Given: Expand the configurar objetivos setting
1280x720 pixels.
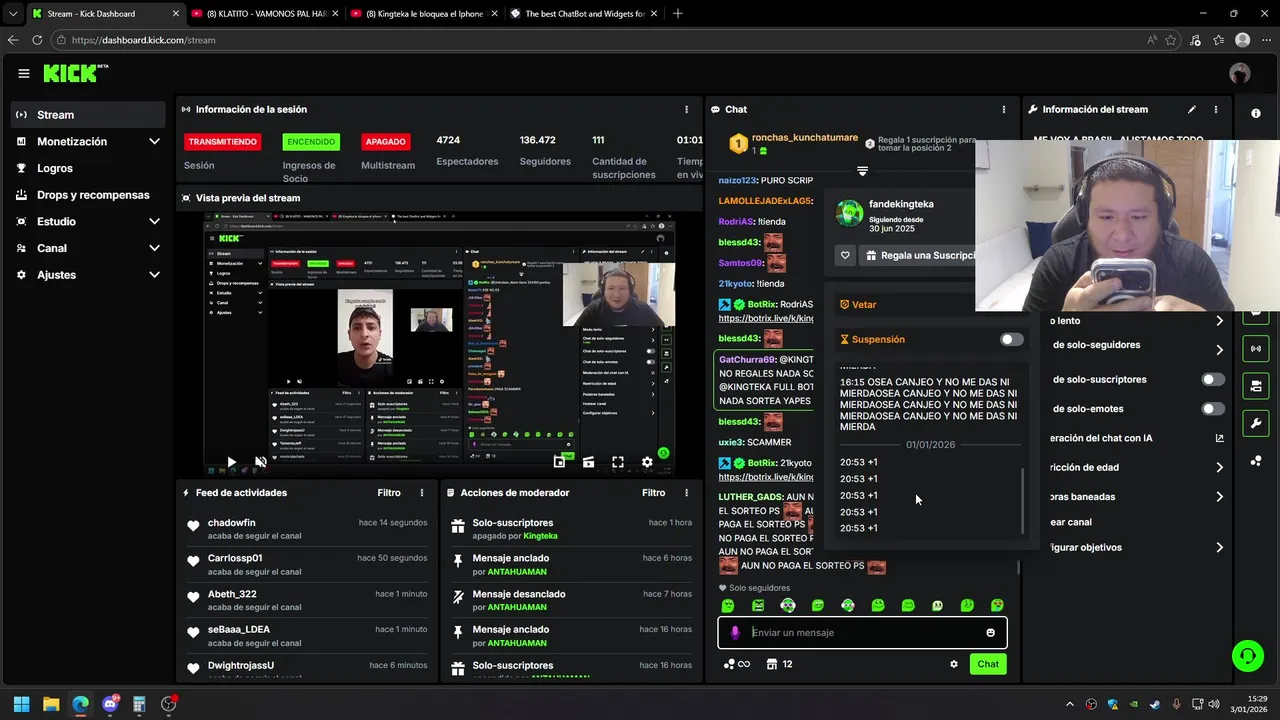Looking at the screenshot, I should click(1219, 548).
